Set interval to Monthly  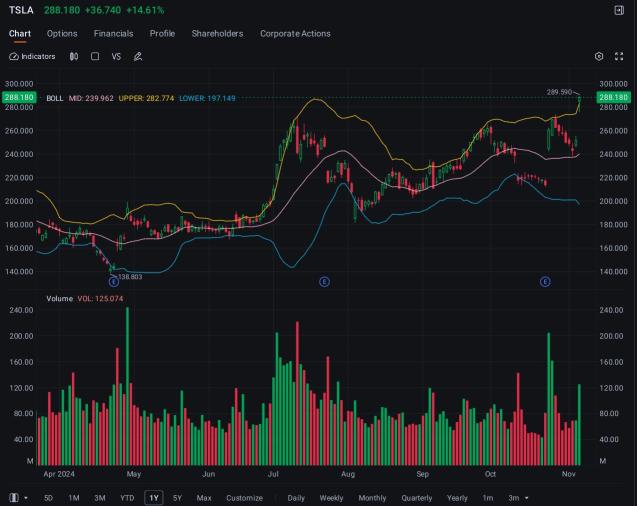pos(372,498)
